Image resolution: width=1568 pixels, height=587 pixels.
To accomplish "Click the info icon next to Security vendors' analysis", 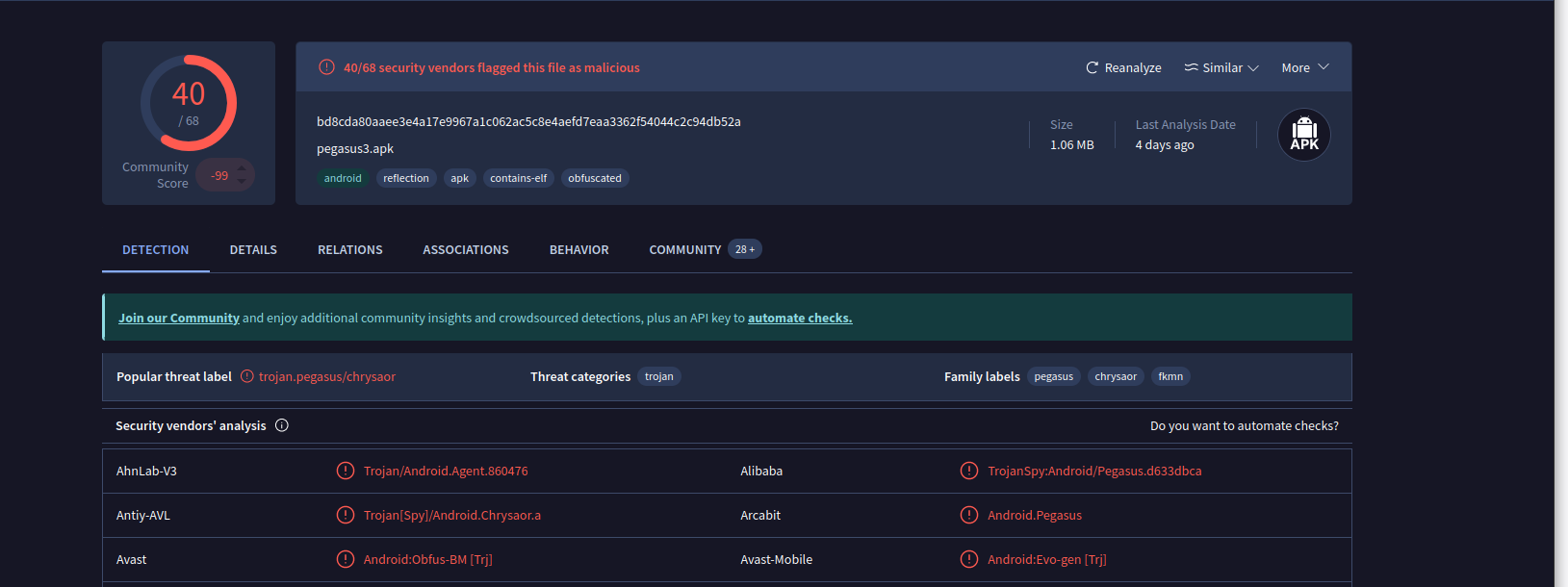I will (x=282, y=425).
